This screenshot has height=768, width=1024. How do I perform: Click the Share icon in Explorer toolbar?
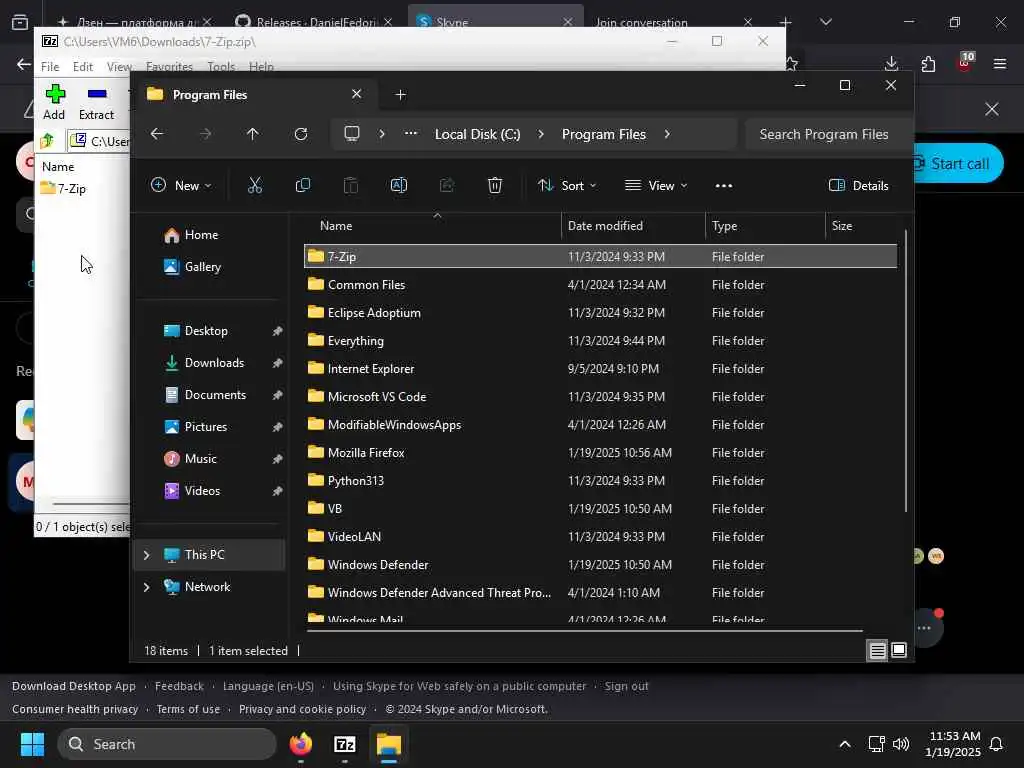(447, 185)
